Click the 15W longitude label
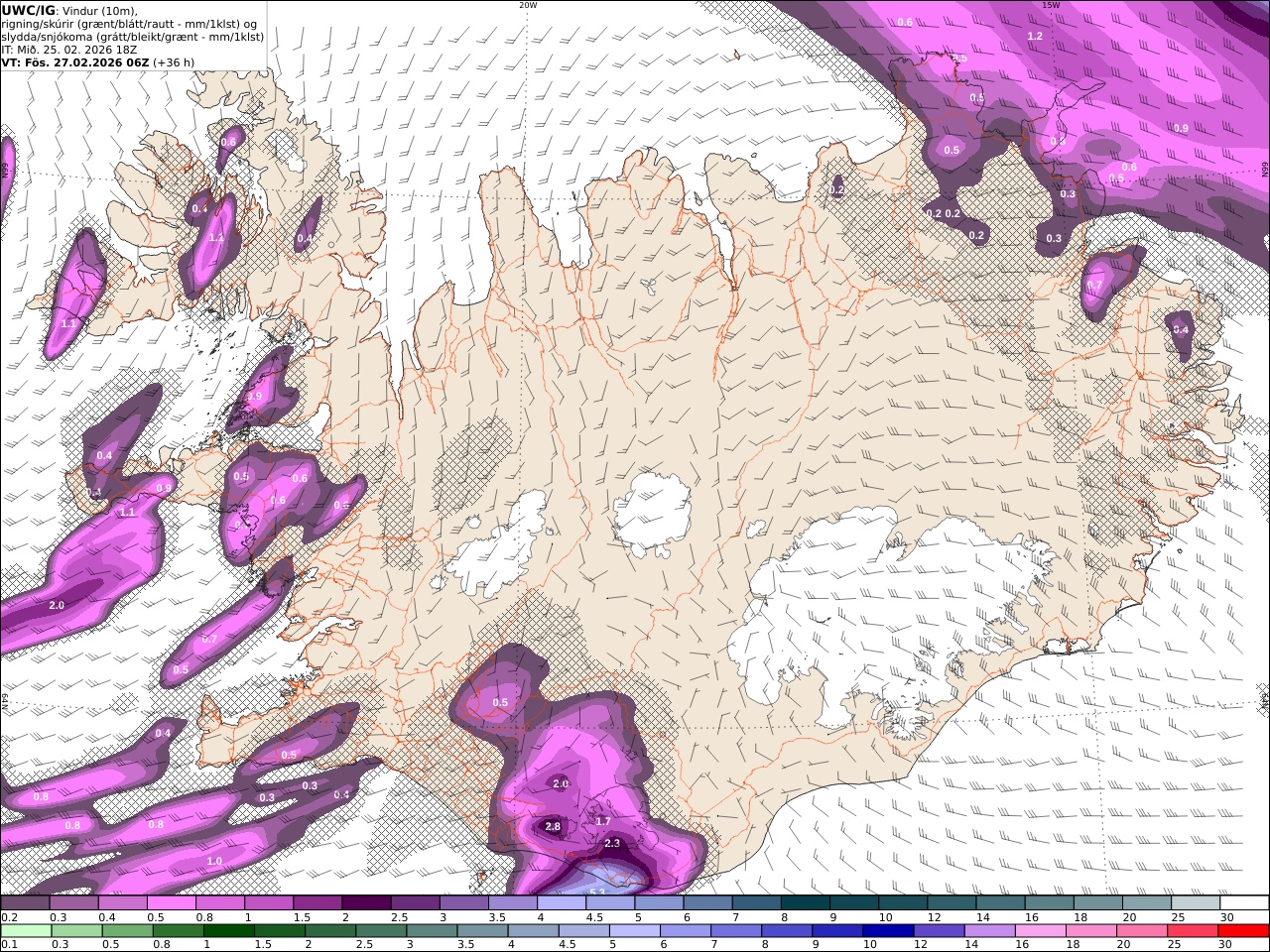 1051,5
